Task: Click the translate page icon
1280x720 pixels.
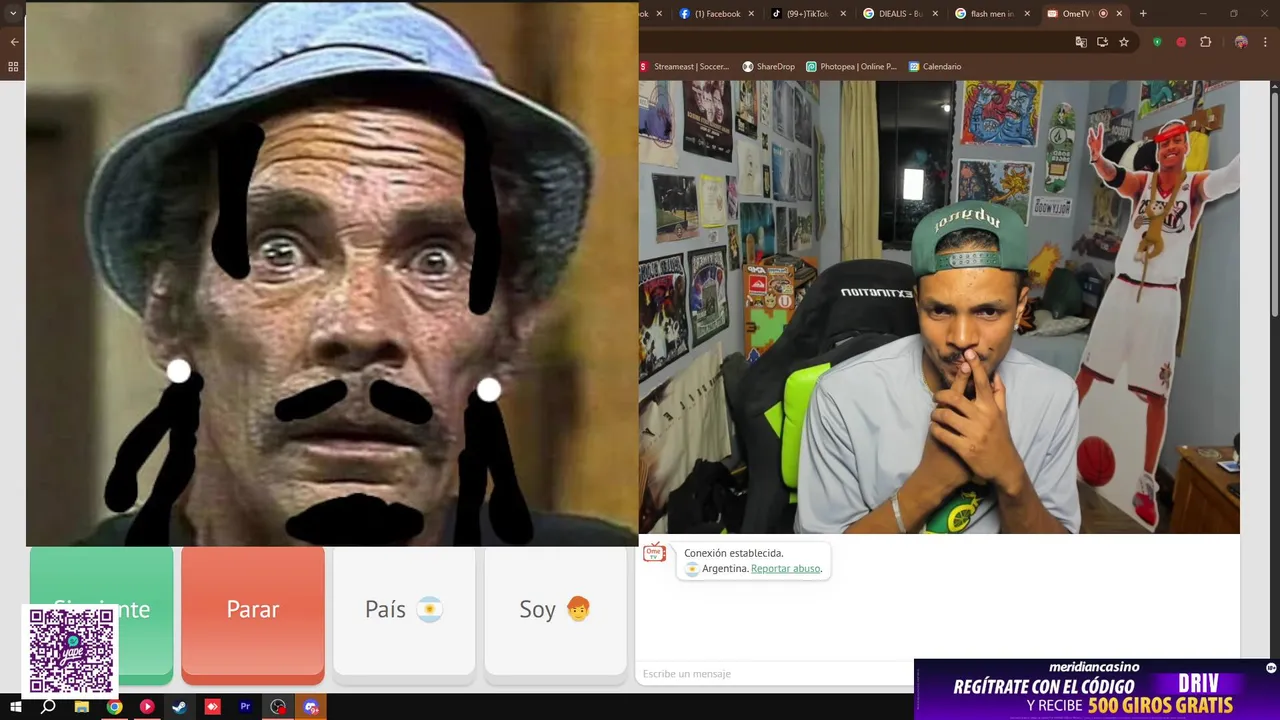Action: (1081, 42)
